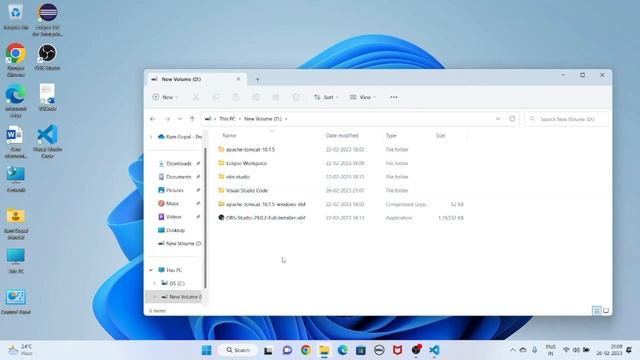Open the See more three-dots menu

pyautogui.click(x=393, y=97)
